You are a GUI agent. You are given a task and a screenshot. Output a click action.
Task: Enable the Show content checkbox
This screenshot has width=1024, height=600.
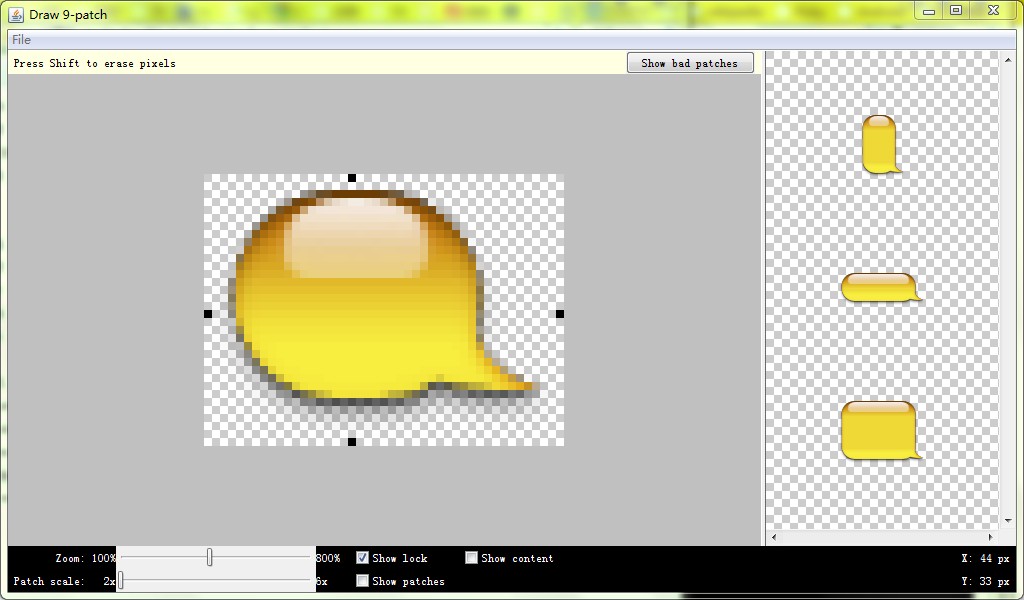click(472, 558)
